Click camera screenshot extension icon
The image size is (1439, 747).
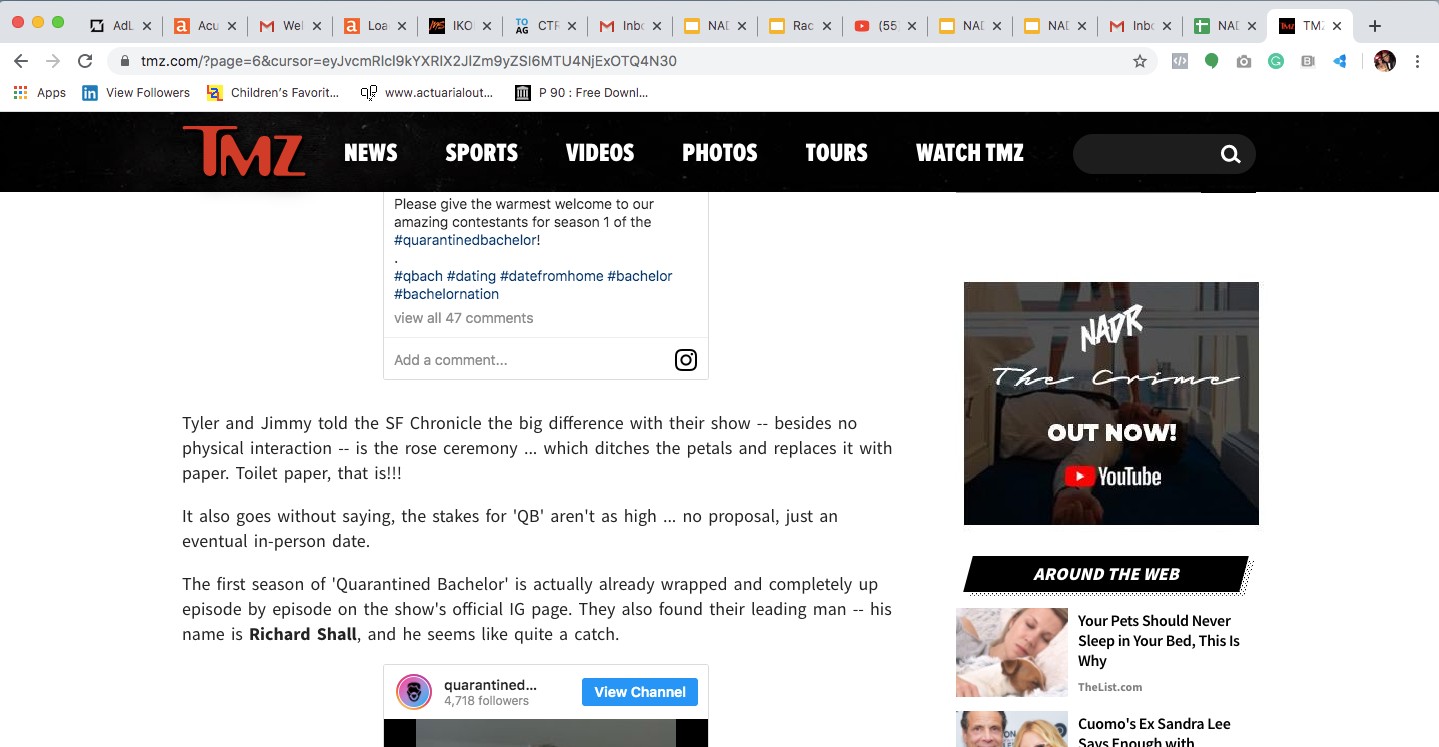coord(1243,61)
